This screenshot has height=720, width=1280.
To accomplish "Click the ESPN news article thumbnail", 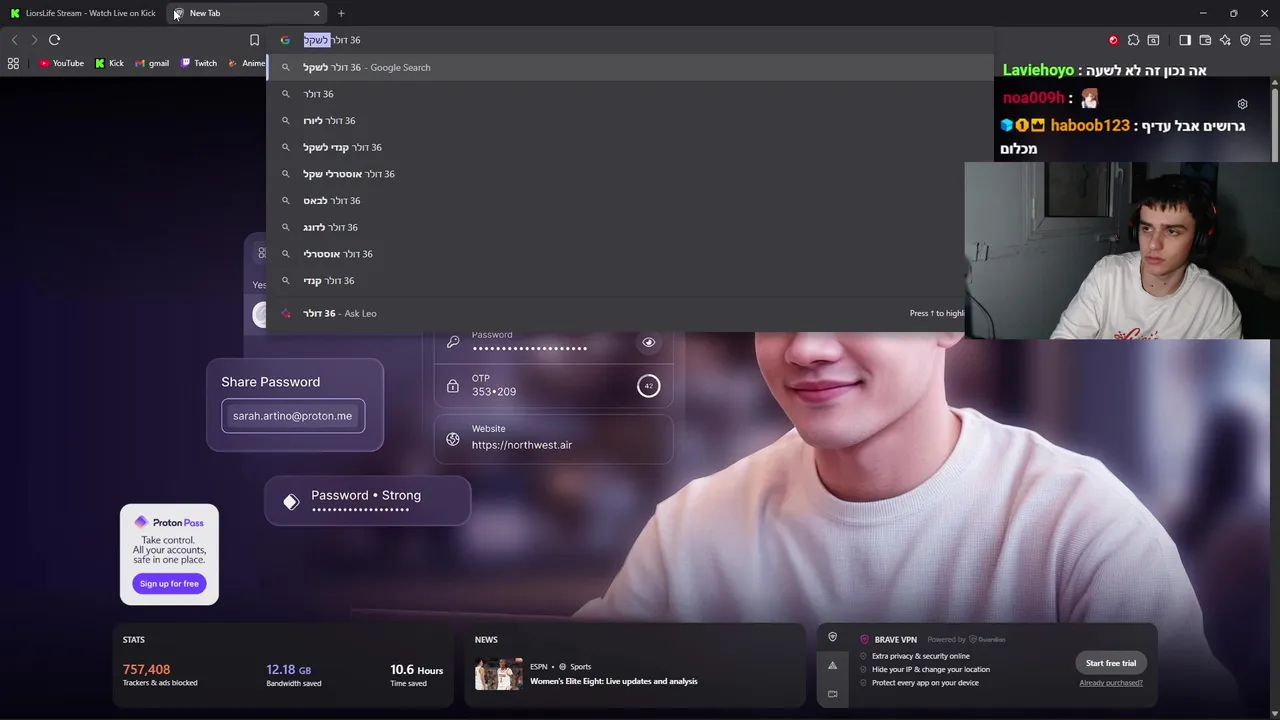I will tap(499, 673).
